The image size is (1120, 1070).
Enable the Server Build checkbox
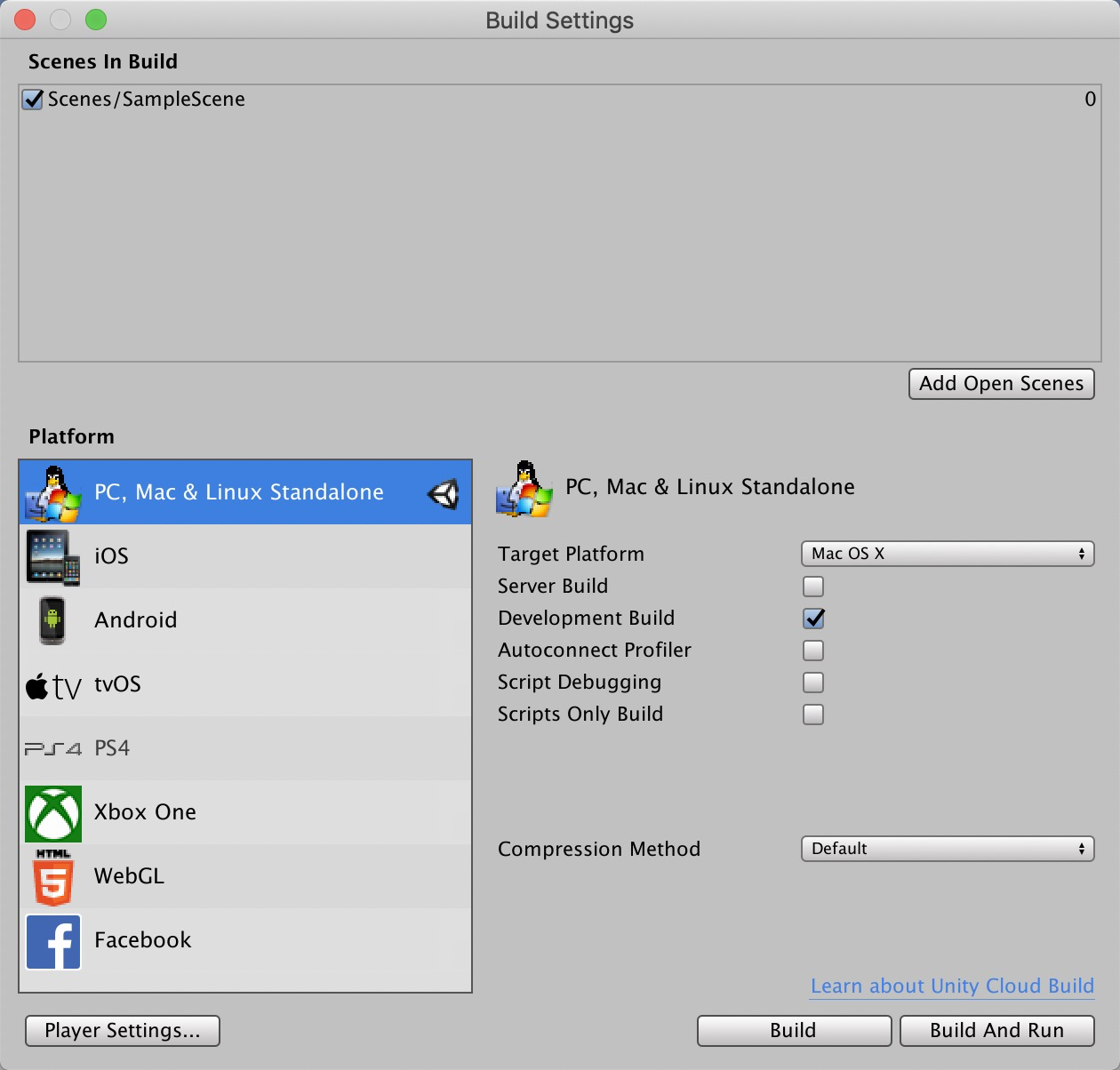[x=813, y=587]
